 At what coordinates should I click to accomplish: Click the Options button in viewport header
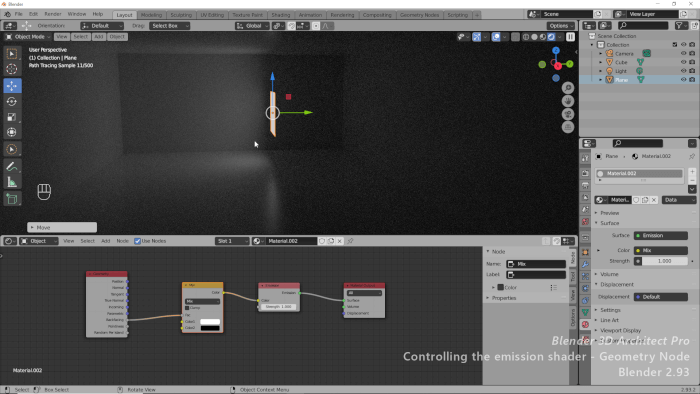[560, 26]
